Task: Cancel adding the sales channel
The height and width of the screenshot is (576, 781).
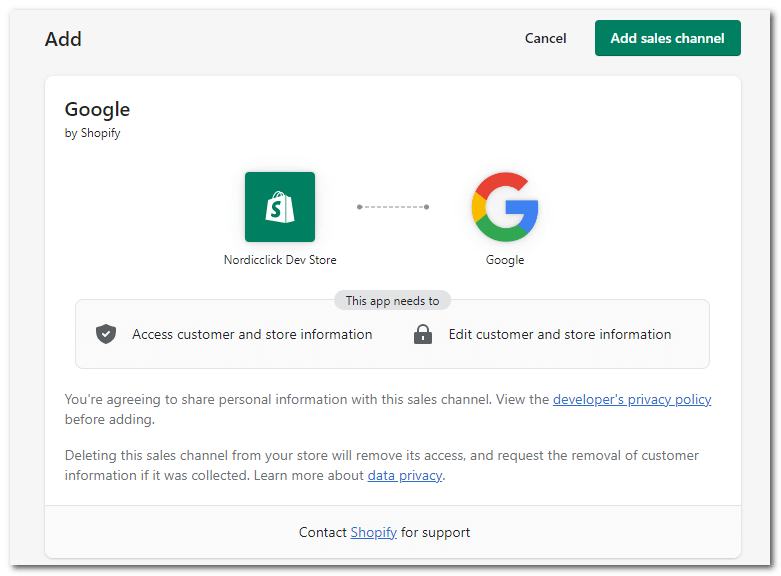Action: pos(545,38)
